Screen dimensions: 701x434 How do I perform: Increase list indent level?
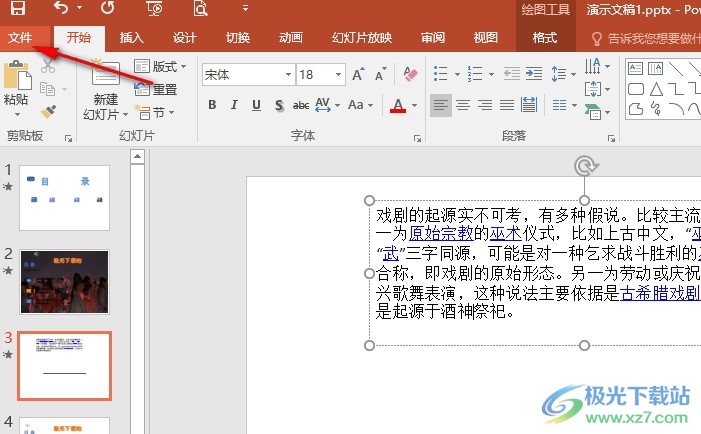click(534, 74)
